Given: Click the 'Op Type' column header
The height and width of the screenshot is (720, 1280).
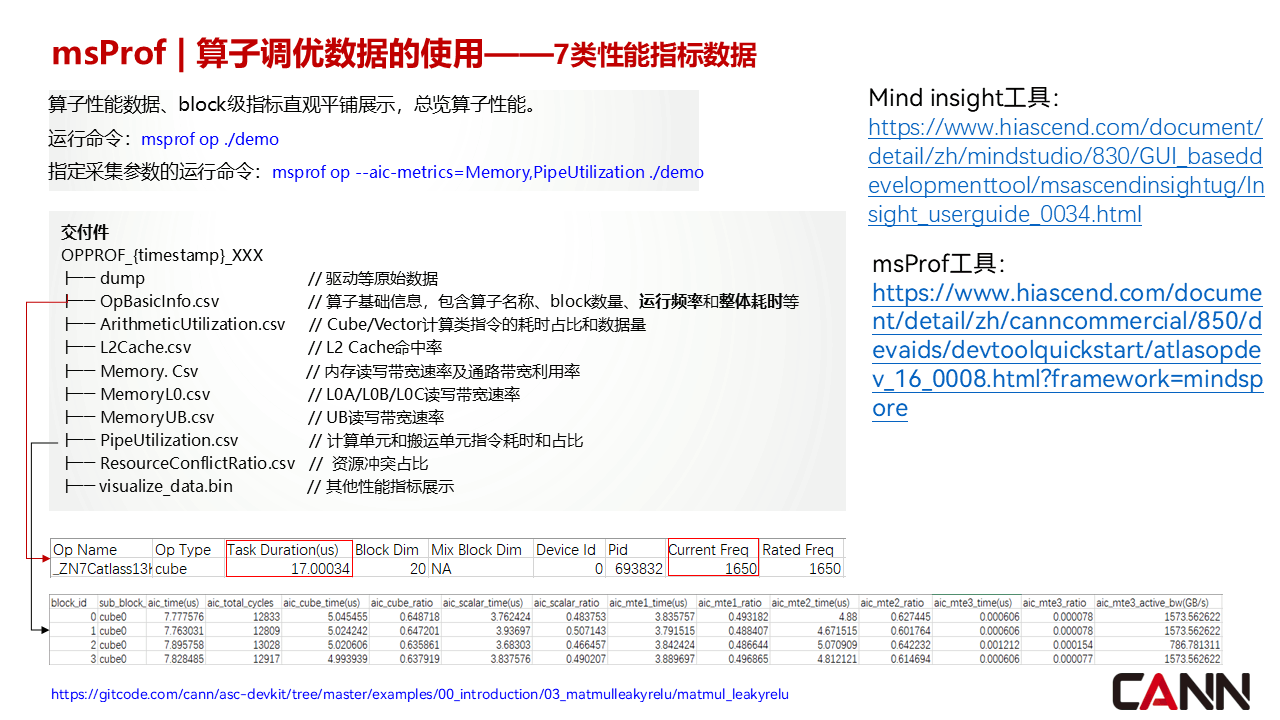Looking at the screenshot, I should click(183, 549).
